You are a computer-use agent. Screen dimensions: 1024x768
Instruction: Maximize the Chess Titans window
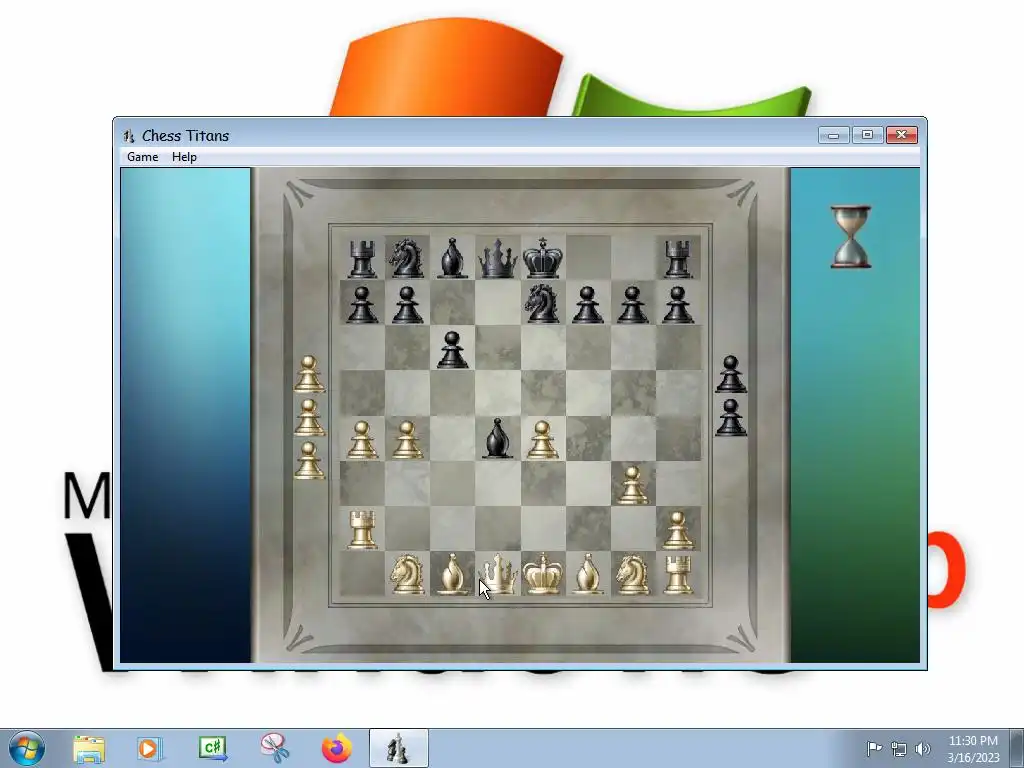tap(867, 135)
